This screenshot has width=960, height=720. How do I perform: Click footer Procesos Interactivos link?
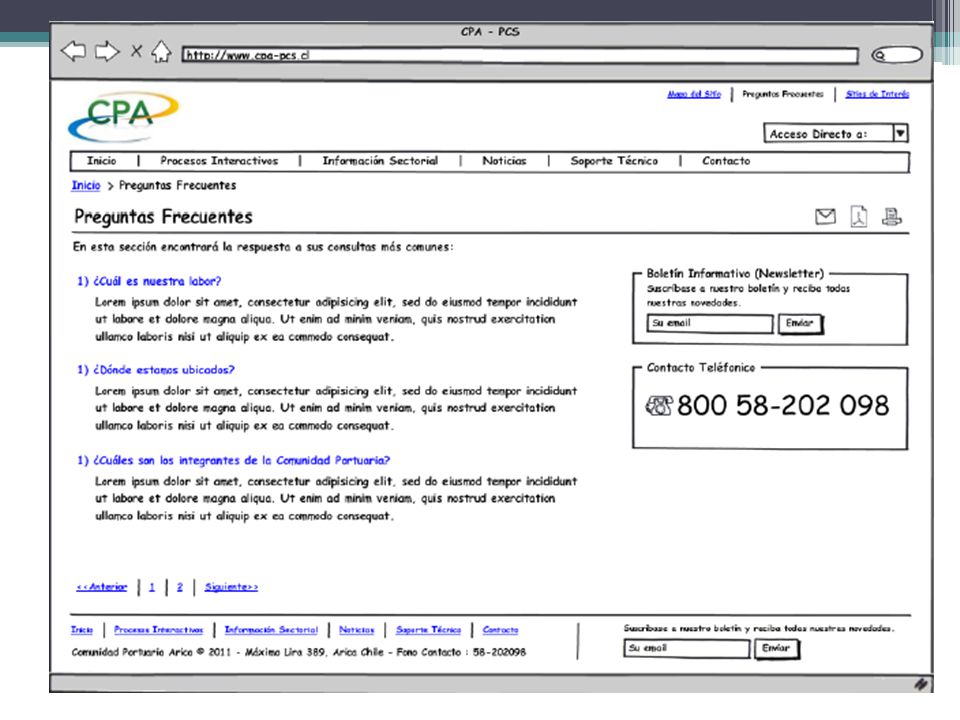(x=159, y=630)
